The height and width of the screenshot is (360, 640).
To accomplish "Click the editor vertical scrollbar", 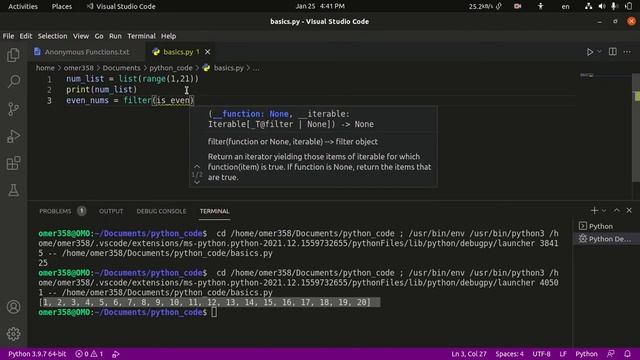I will click(x=636, y=127).
